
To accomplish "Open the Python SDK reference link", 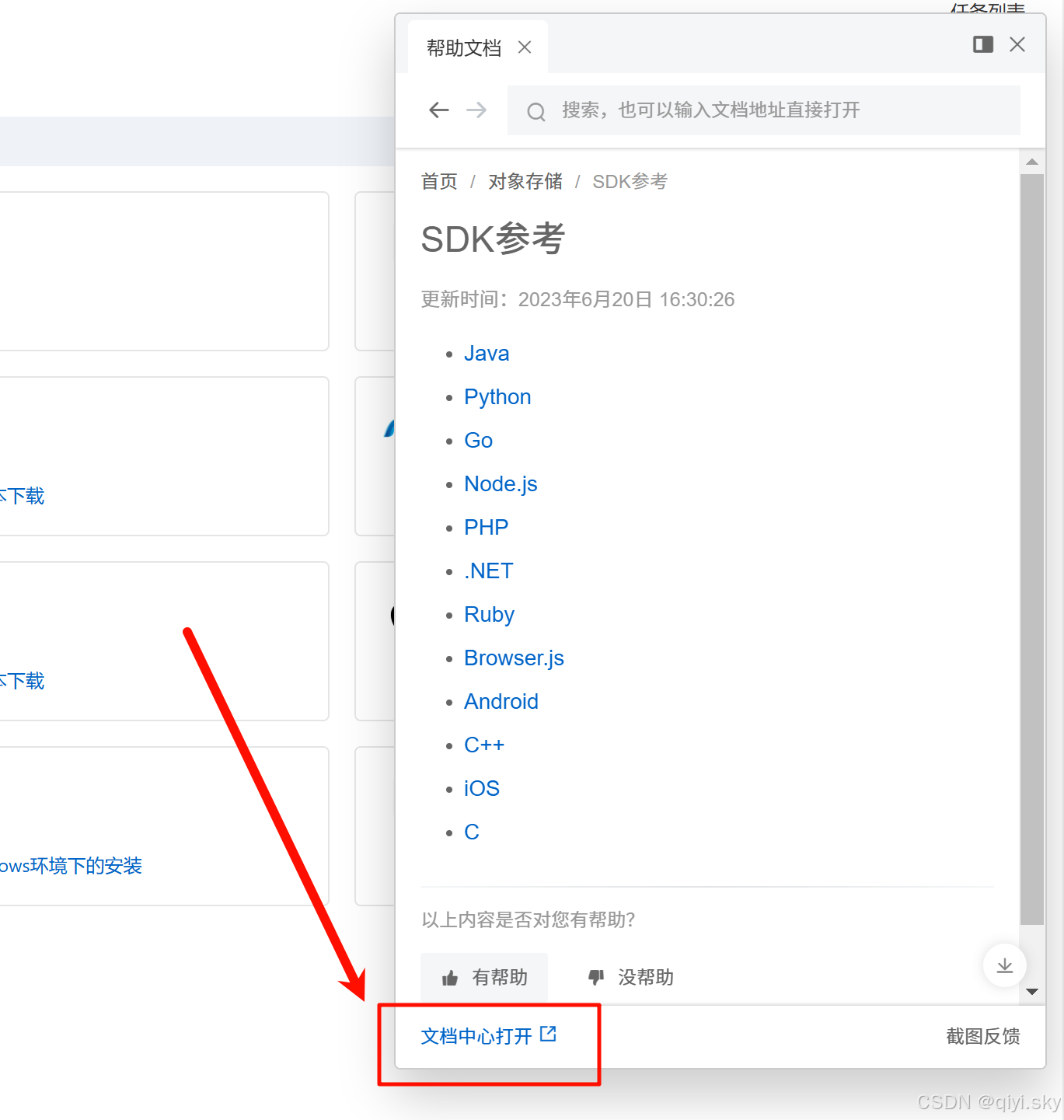I will 497,396.
